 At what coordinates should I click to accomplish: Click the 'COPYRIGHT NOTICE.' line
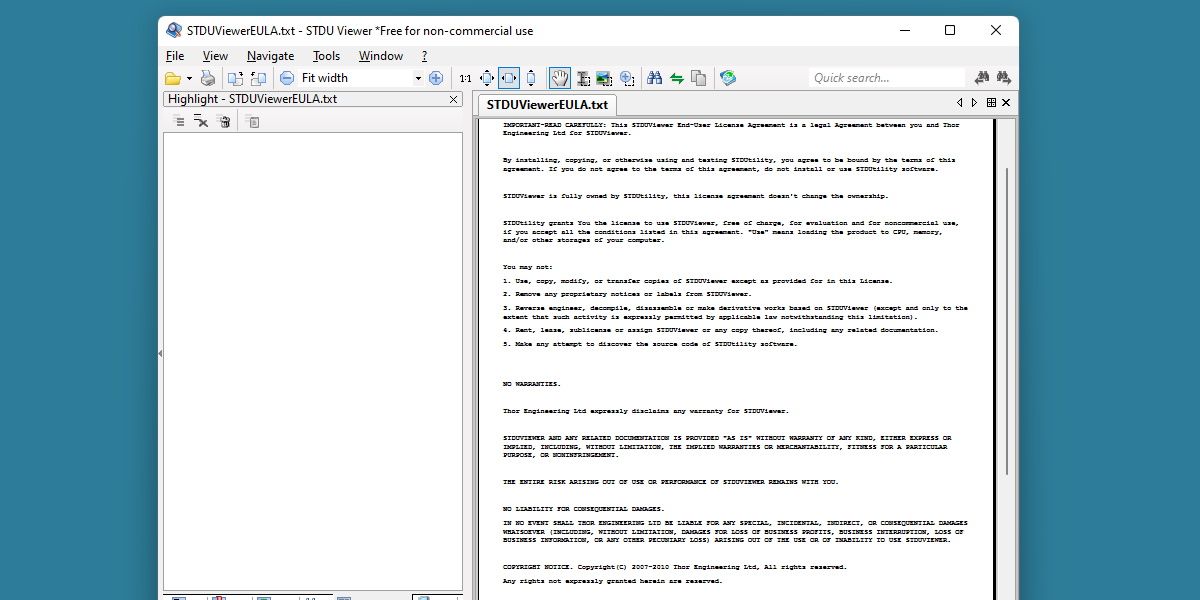click(674, 567)
